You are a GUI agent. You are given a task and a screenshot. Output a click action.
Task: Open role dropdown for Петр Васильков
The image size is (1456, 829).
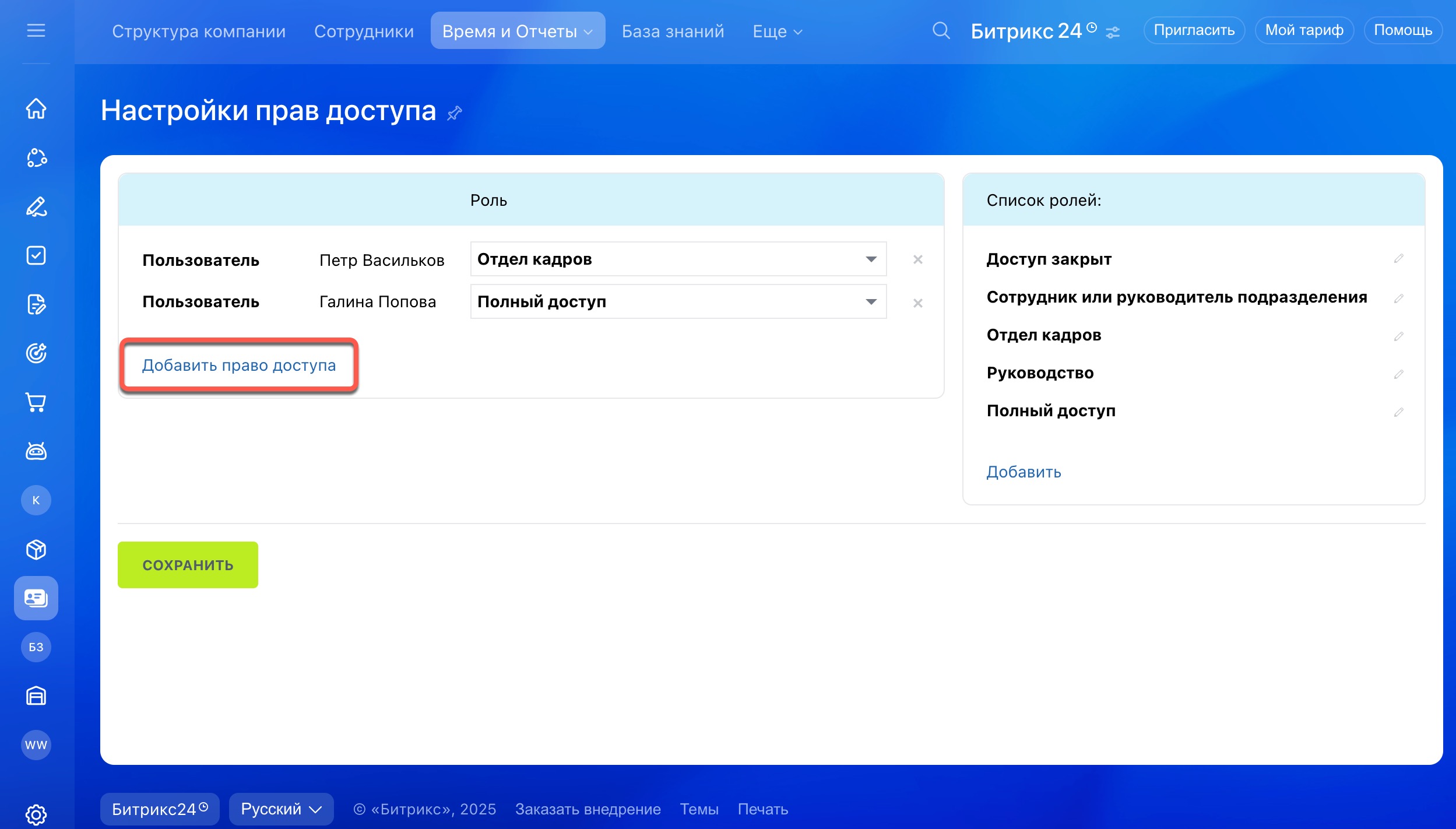(x=678, y=259)
